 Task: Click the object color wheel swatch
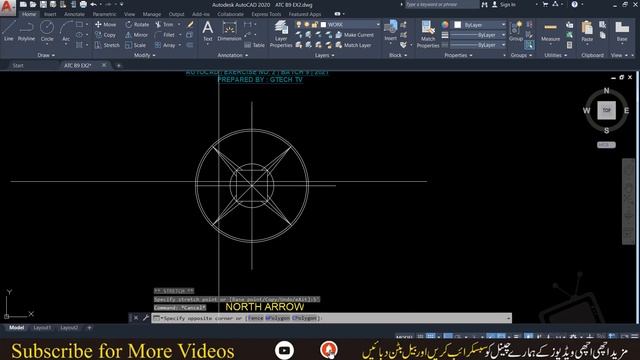tap(445, 25)
